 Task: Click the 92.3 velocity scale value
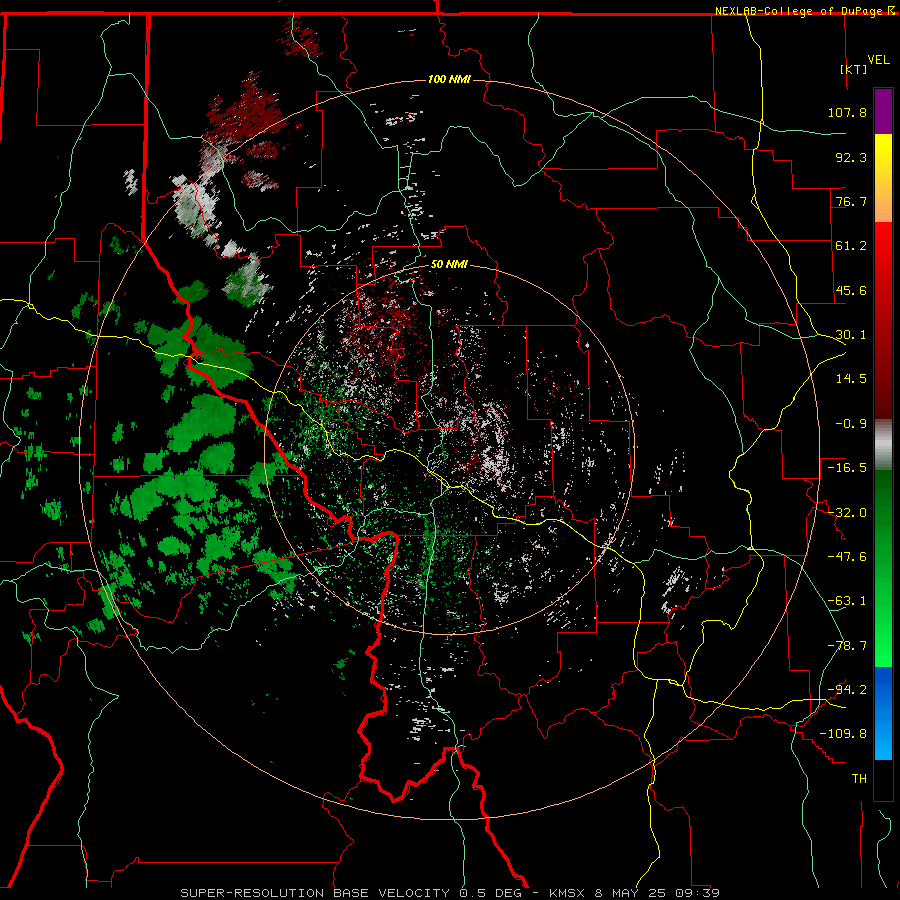pos(851,157)
